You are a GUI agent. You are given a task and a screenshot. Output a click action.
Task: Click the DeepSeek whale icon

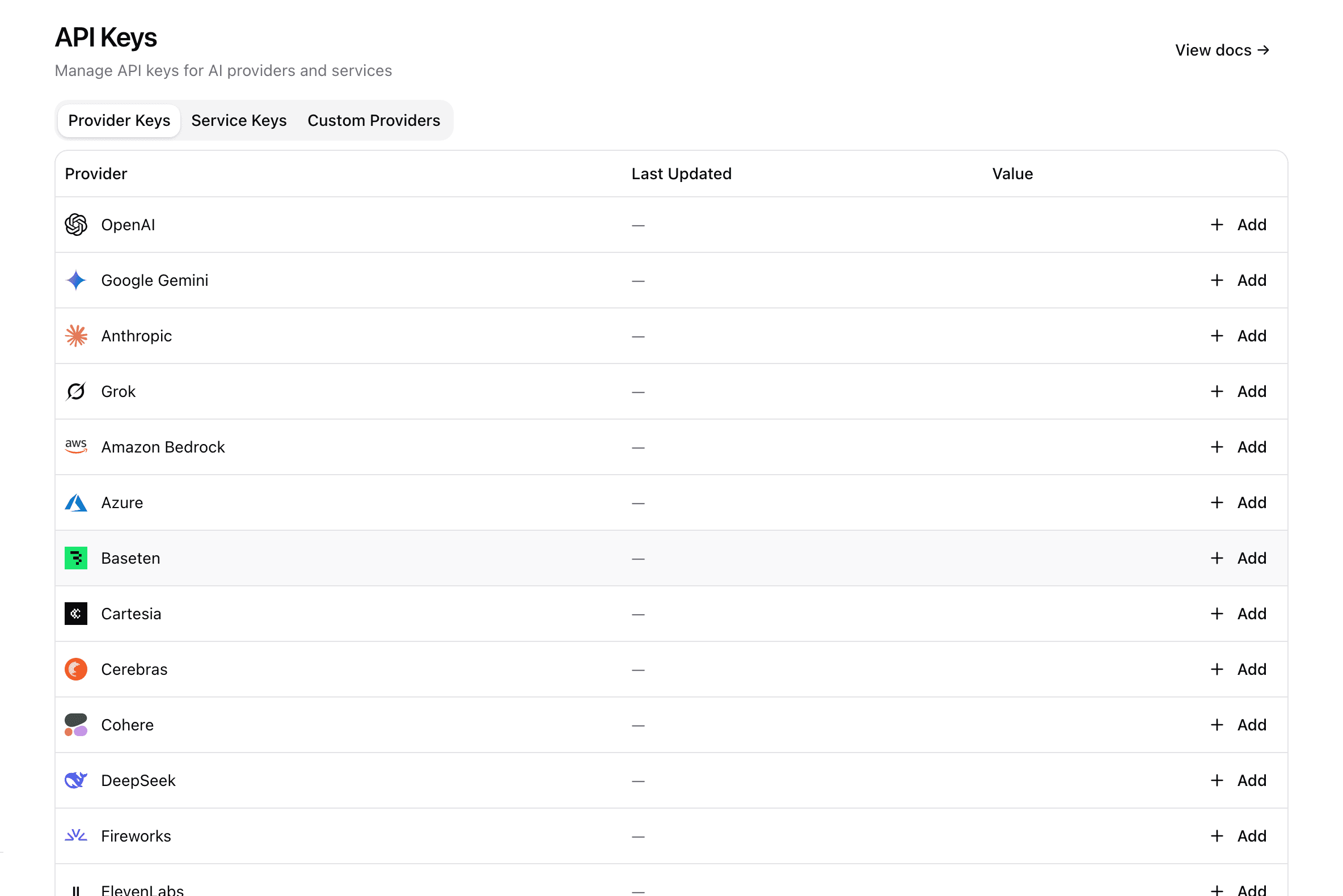76,780
